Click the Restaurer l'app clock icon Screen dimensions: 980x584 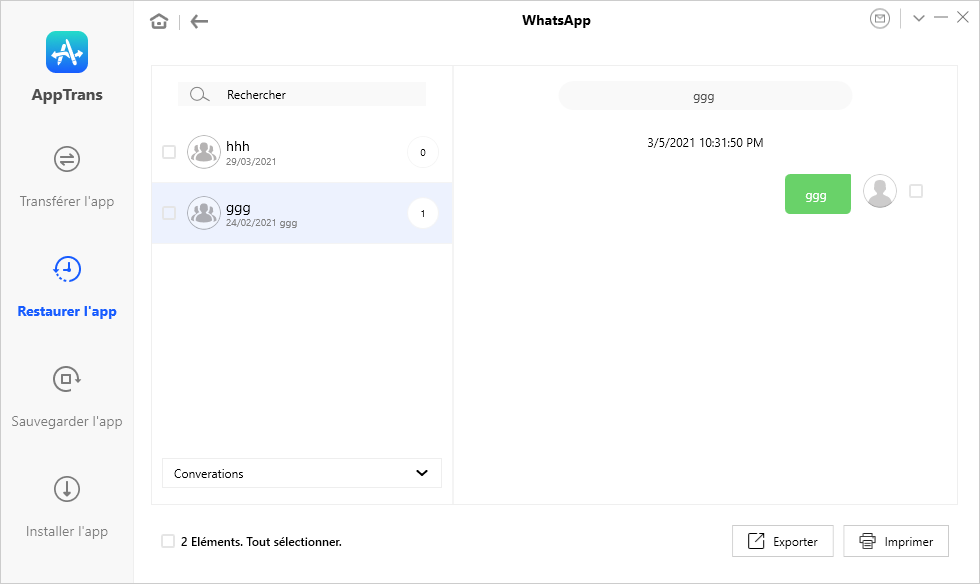[x=67, y=269]
